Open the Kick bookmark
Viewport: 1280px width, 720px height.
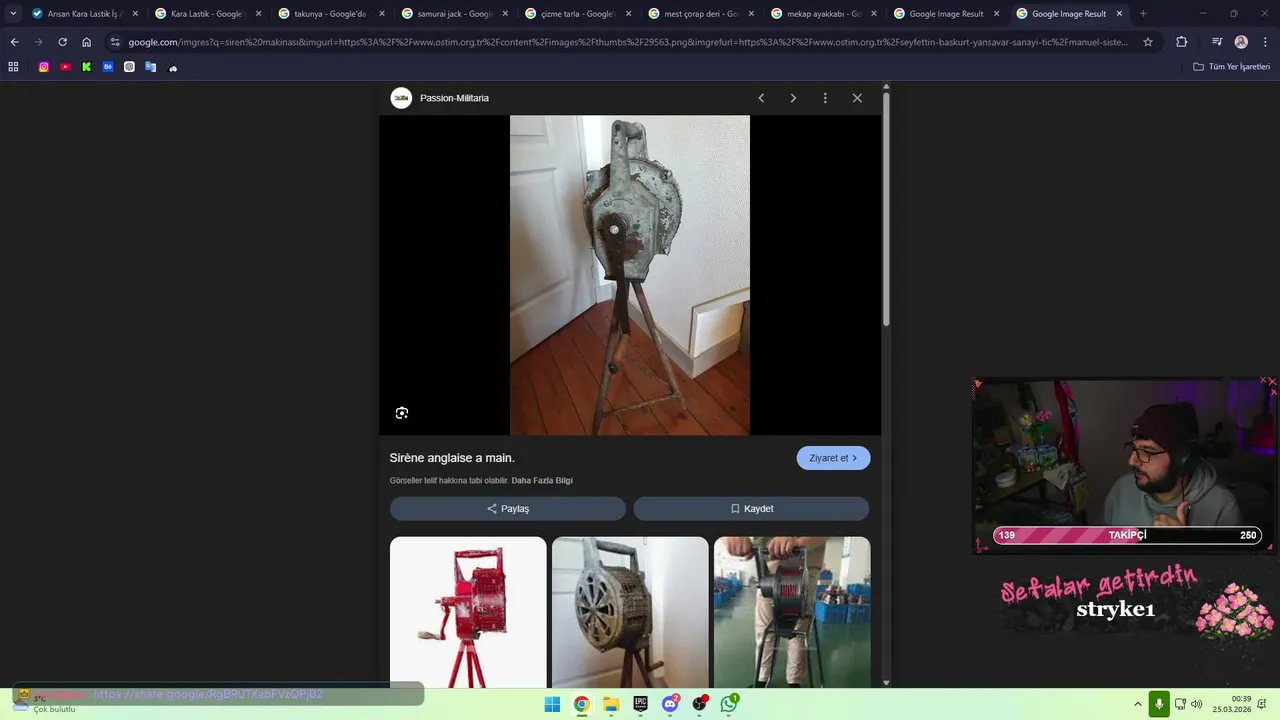click(x=86, y=67)
